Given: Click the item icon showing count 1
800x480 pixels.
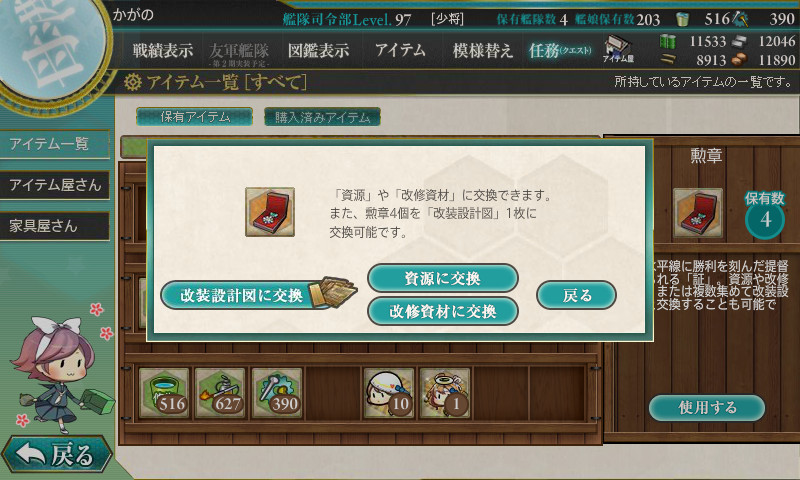Looking at the screenshot, I should tap(445, 393).
